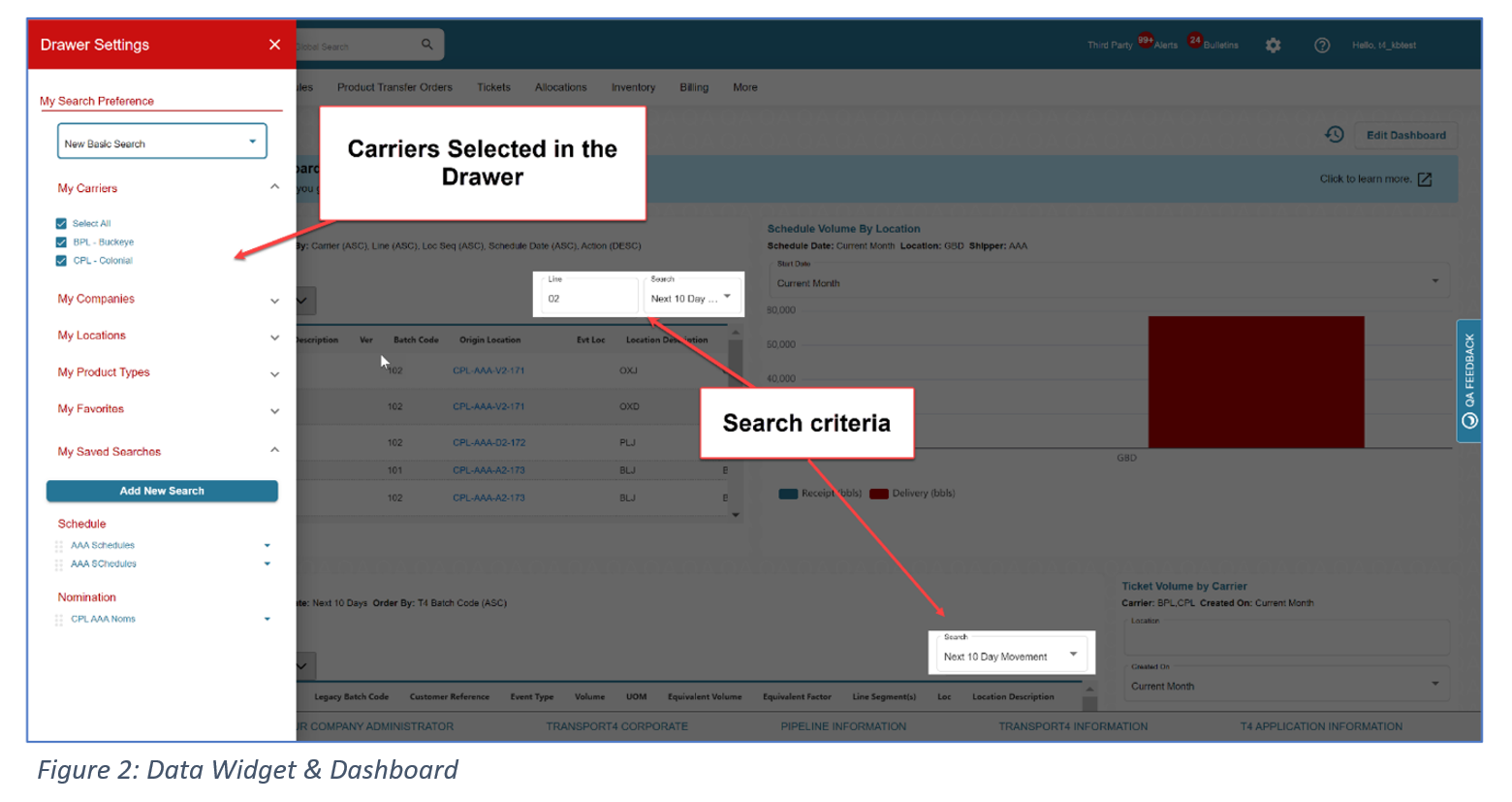Uncheck the CPL - Colonial carrier
Viewport: 1512px width, 802px height.
pos(61,261)
